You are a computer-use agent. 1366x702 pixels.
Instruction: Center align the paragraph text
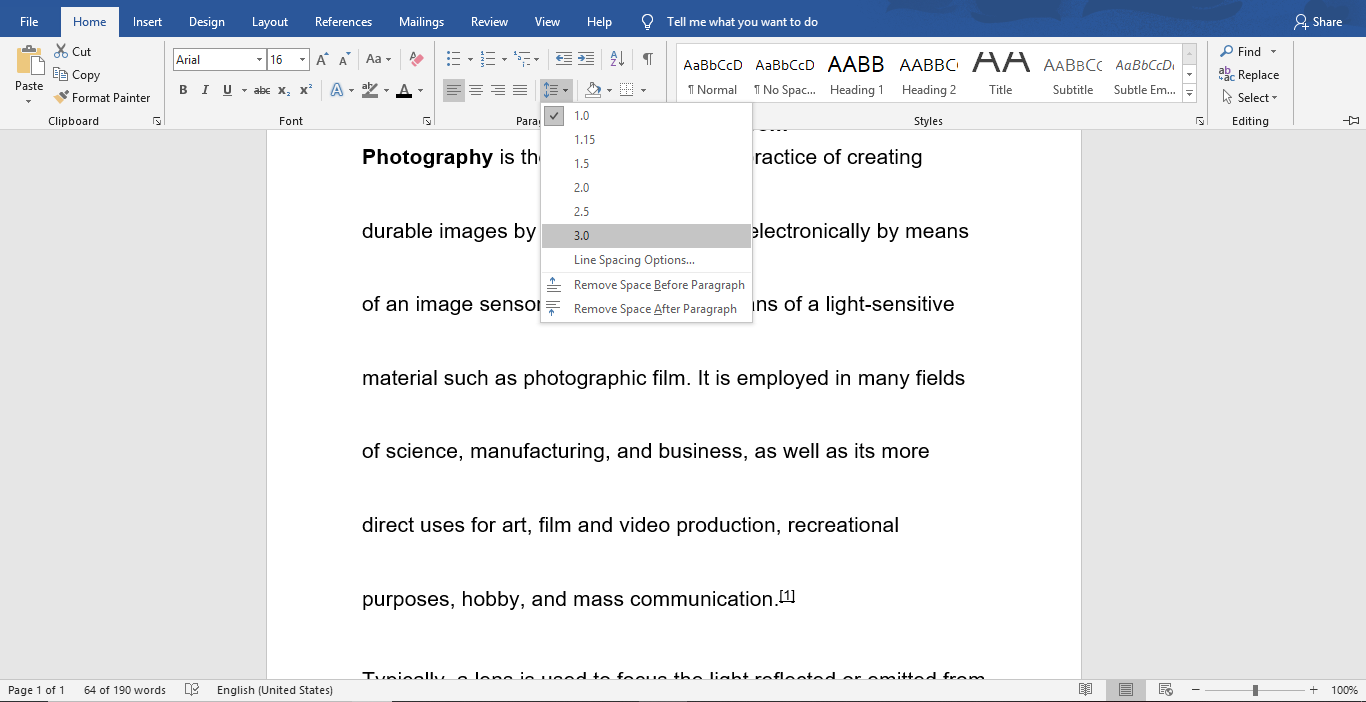pyautogui.click(x=476, y=89)
